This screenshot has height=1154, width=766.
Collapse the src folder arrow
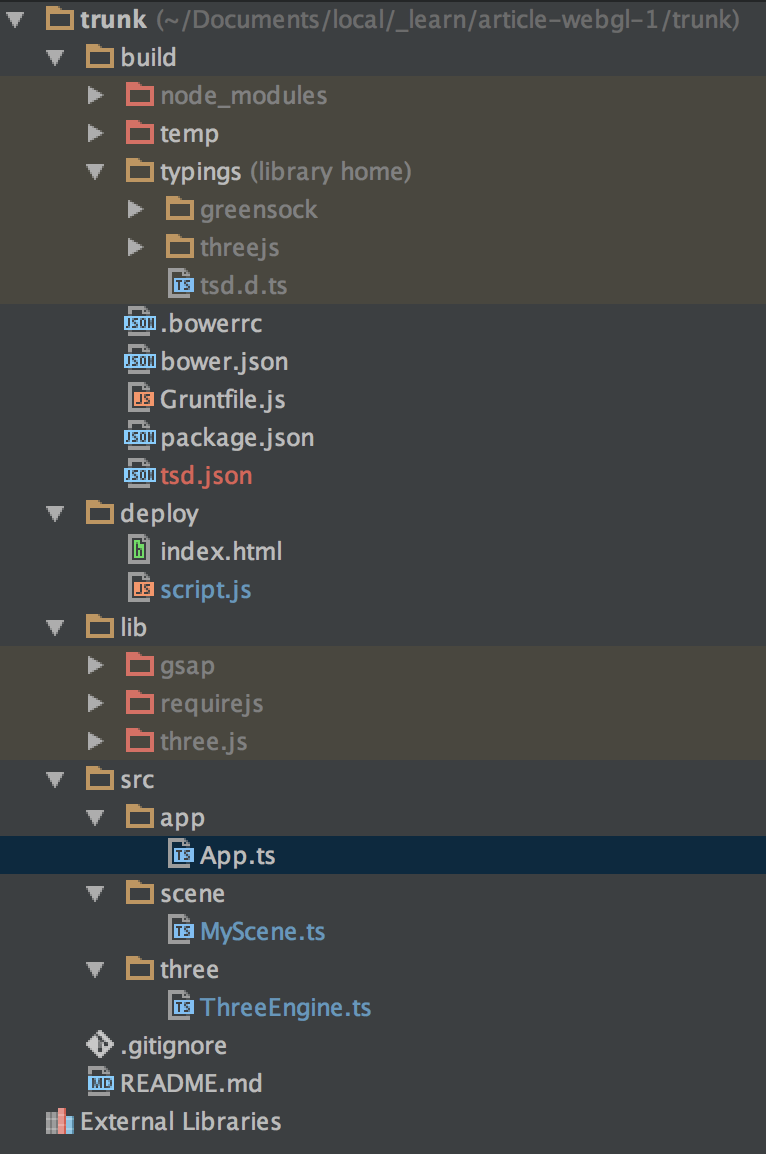point(56,779)
